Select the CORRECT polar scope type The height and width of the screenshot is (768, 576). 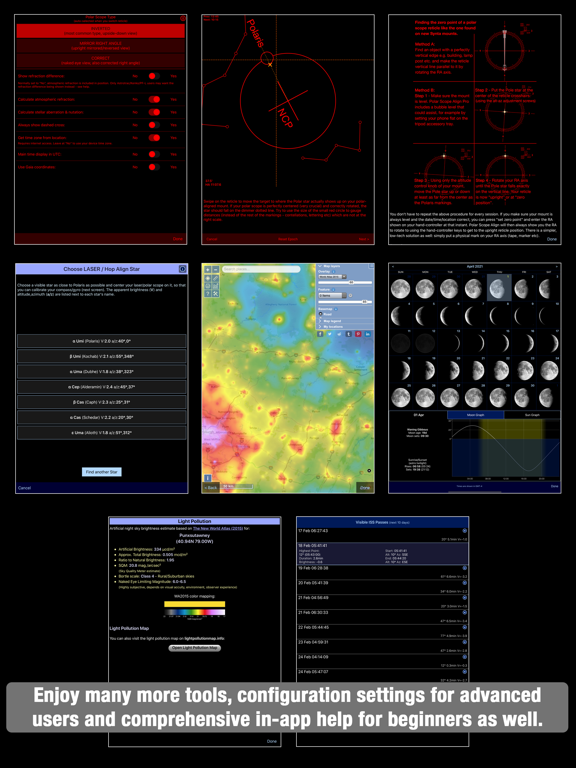[x=100, y=61]
